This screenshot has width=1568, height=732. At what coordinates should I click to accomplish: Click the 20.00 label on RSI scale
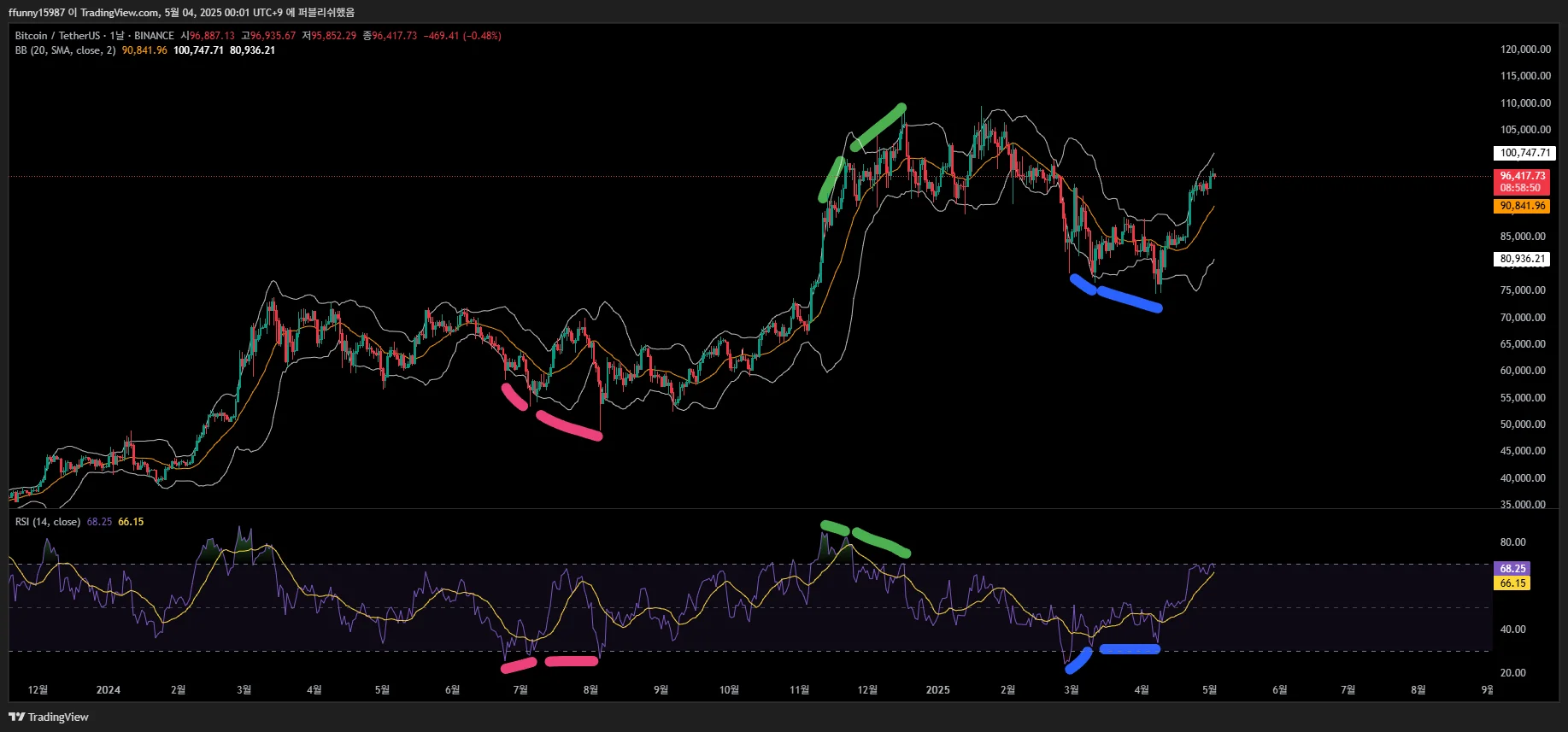click(x=1512, y=673)
